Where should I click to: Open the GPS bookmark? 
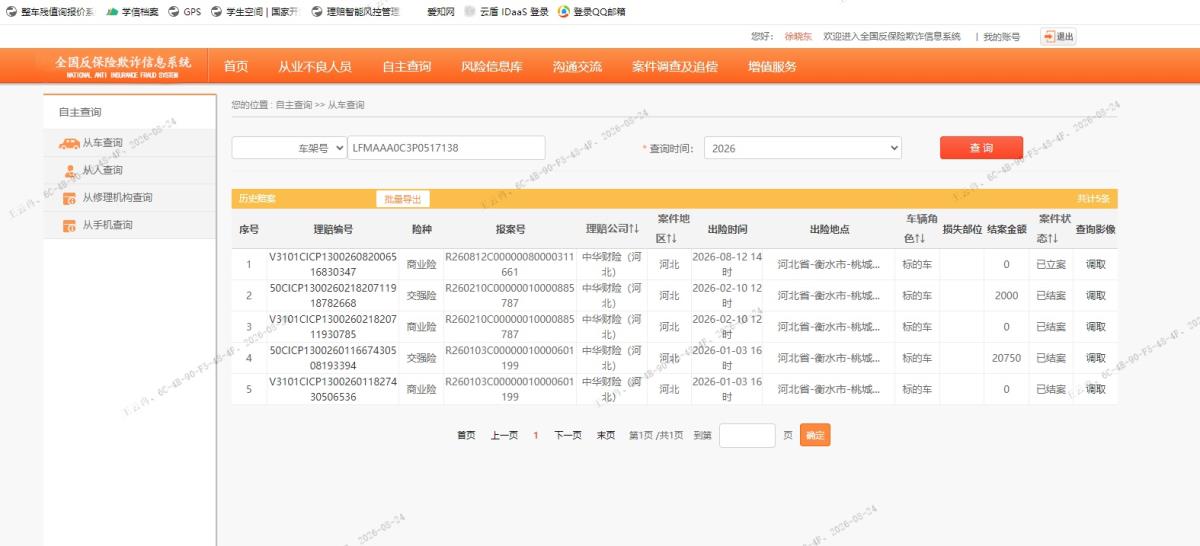(185, 11)
